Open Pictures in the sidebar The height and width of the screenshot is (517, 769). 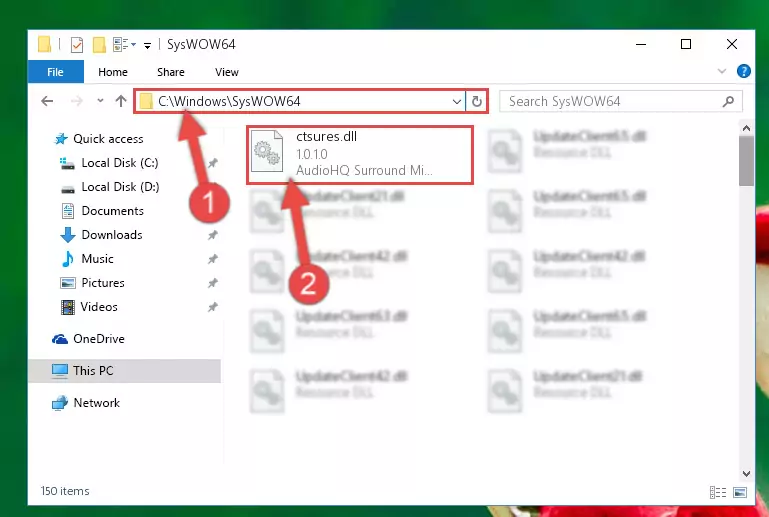click(x=103, y=283)
